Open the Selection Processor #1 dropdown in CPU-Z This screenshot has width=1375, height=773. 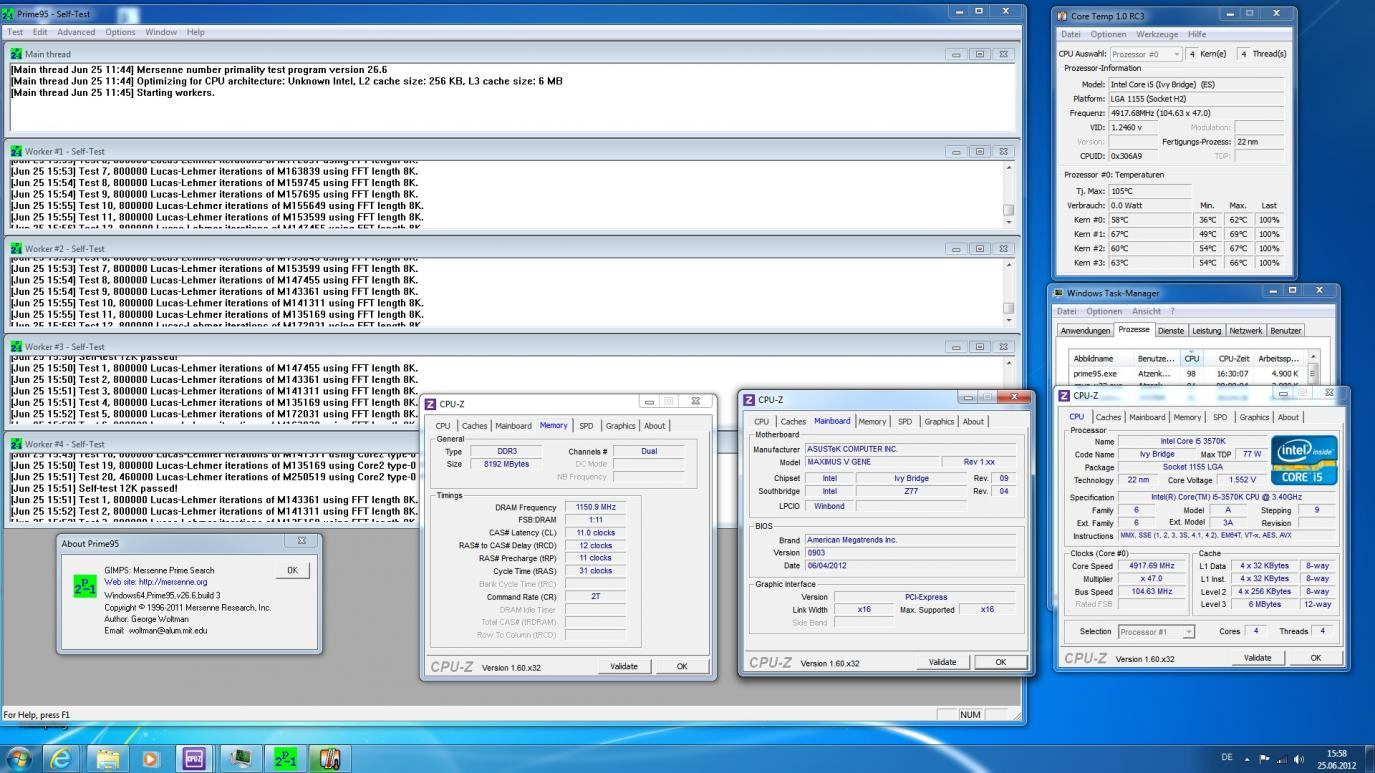click(x=1156, y=632)
